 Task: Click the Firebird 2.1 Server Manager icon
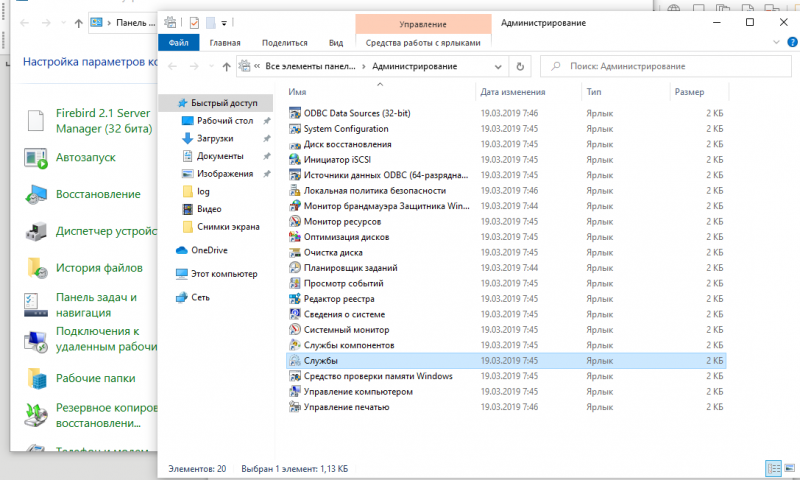pos(36,121)
